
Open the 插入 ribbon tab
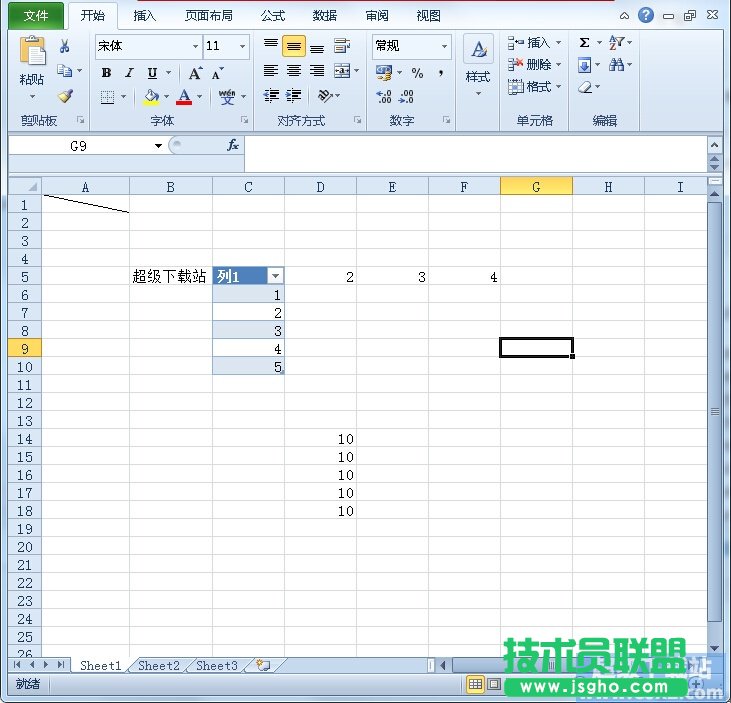(145, 15)
